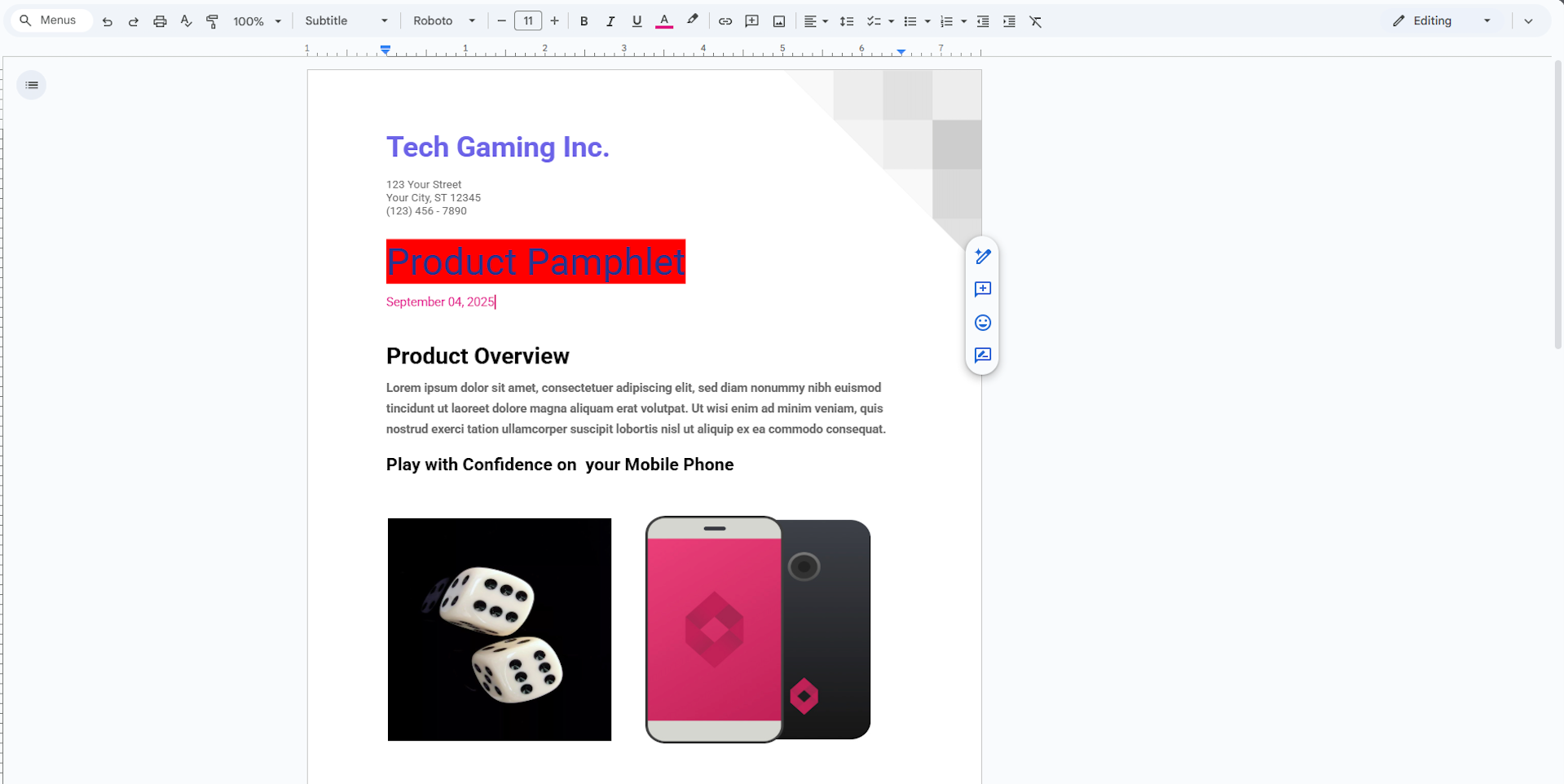Open spelling and grammar check
This screenshot has height=784, width=1564.
tap(186, 21)
